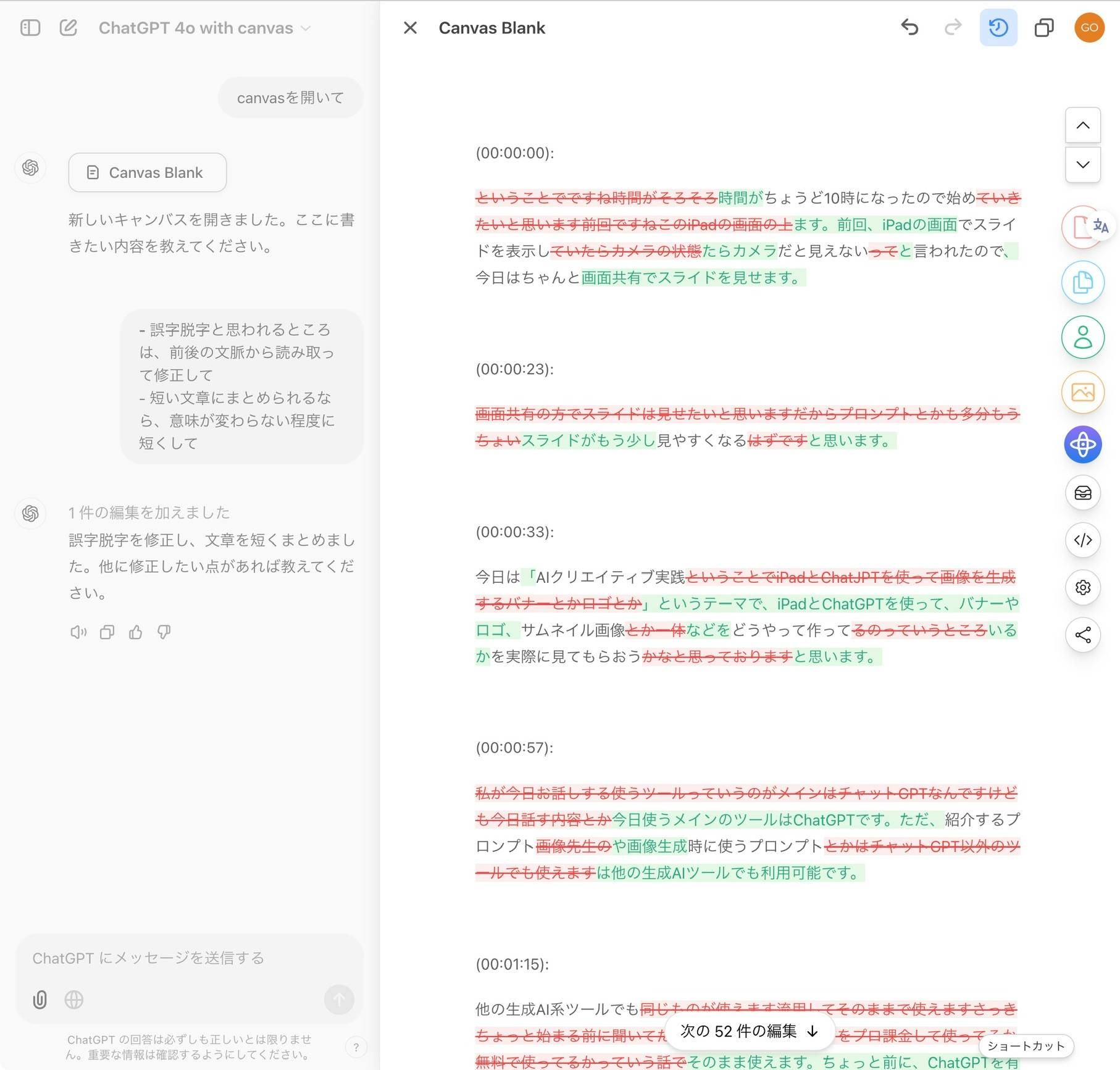The height and width of the screenshot is (1070, 1120).
Task: Undo the last canvas edit
Action: (x=909, y=27)
